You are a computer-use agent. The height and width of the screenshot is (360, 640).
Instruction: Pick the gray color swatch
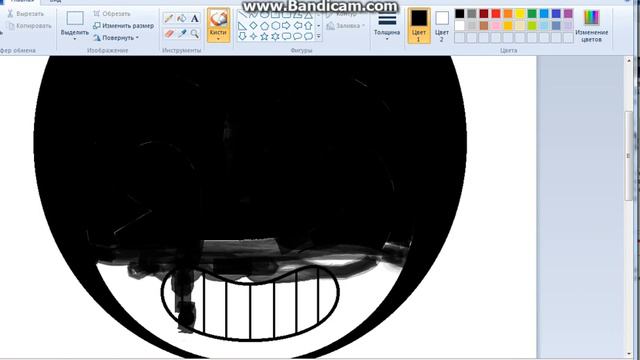tap(472, 14)
